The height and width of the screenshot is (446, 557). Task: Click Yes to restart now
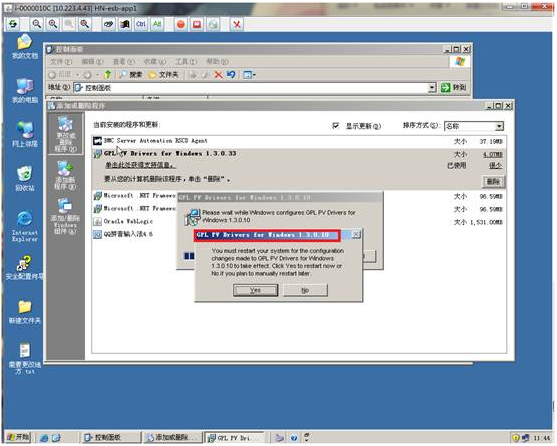tap(255, 290)
